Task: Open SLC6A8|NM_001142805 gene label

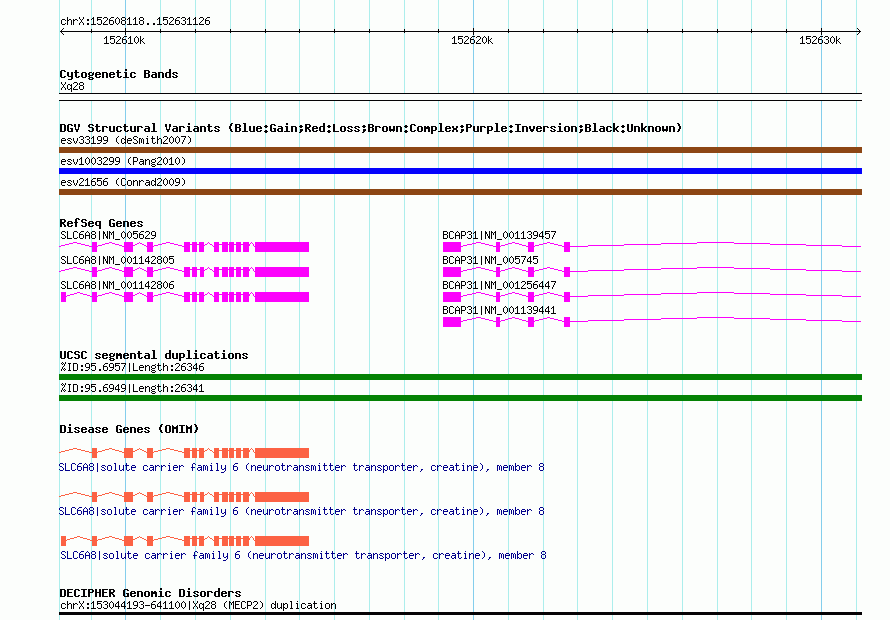Action: point(117,260)
